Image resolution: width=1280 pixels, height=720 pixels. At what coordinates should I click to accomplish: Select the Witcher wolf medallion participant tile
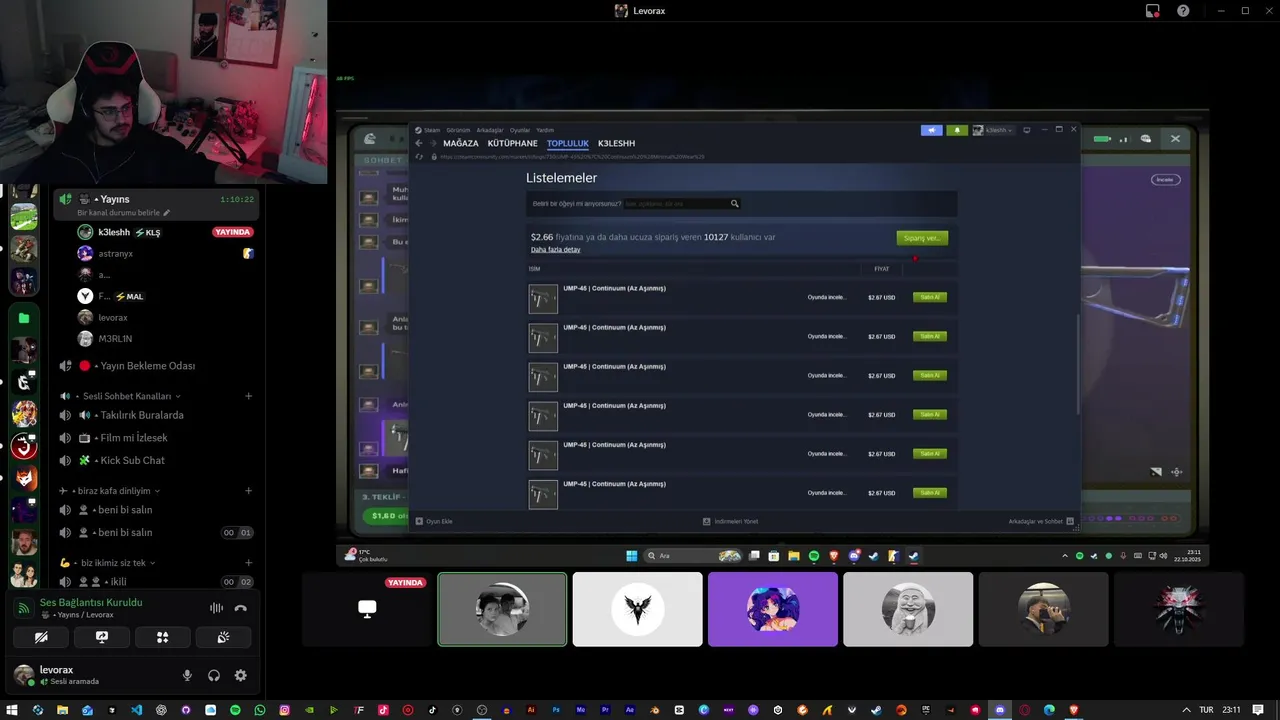coord(1178,609)
